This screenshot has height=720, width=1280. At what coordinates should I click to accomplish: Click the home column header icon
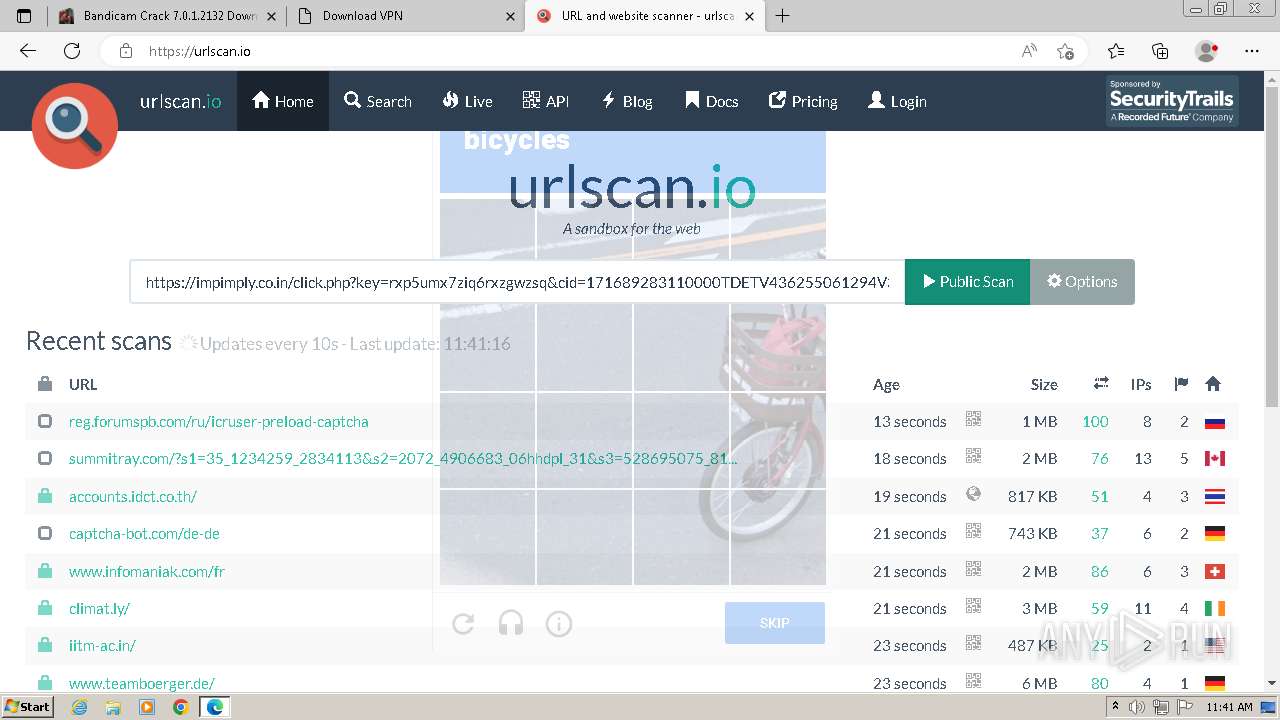[x=1213, y=383]
